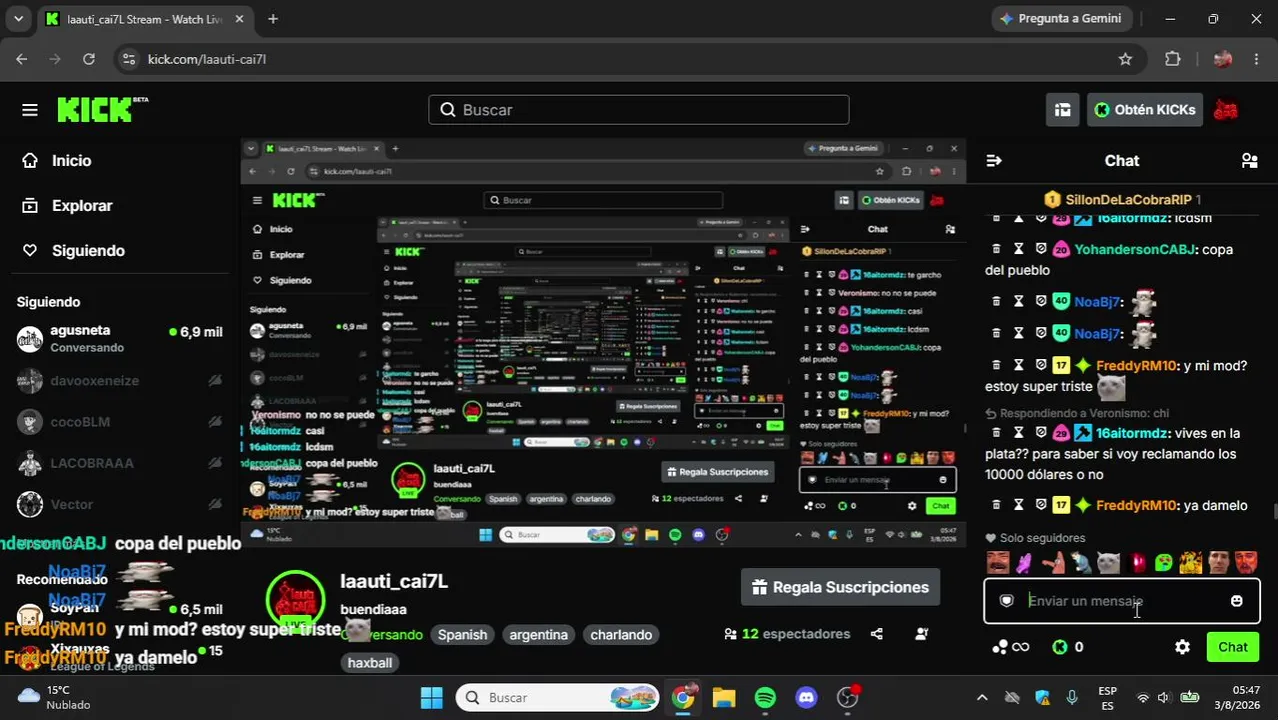Open Discord from the taskbar
The width and height of the screenshot is (1278, 720).
click(x=806, y=698)
